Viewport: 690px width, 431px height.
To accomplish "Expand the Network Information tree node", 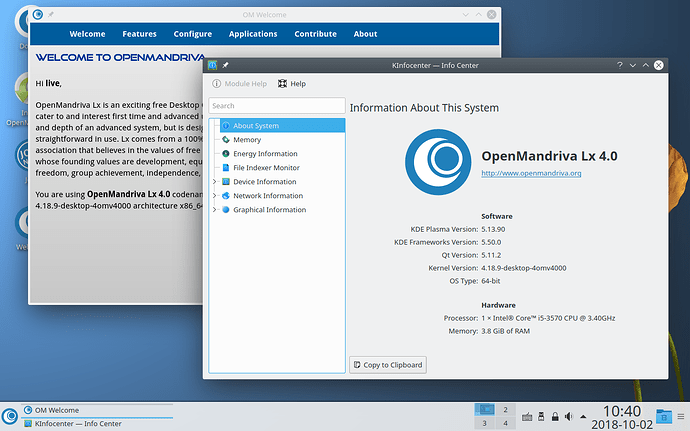I will coord(214,196).
